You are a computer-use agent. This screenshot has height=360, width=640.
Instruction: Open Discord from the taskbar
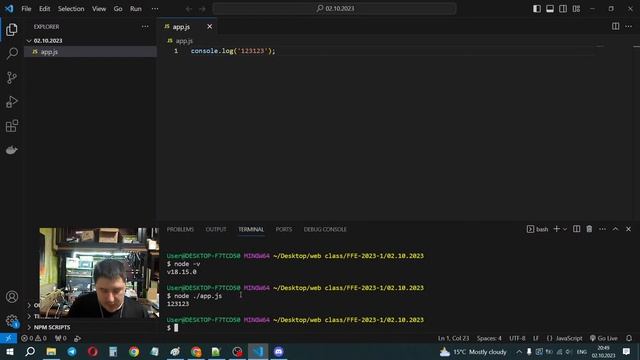click(278, 351)
